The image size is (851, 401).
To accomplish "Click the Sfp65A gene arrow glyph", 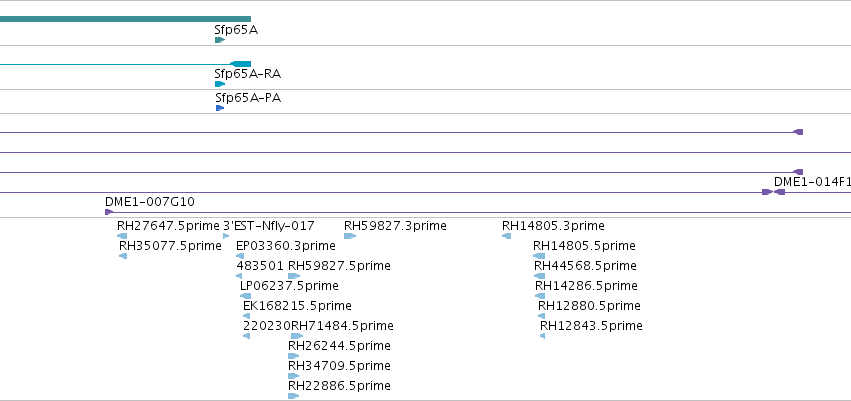I will 220,40.
